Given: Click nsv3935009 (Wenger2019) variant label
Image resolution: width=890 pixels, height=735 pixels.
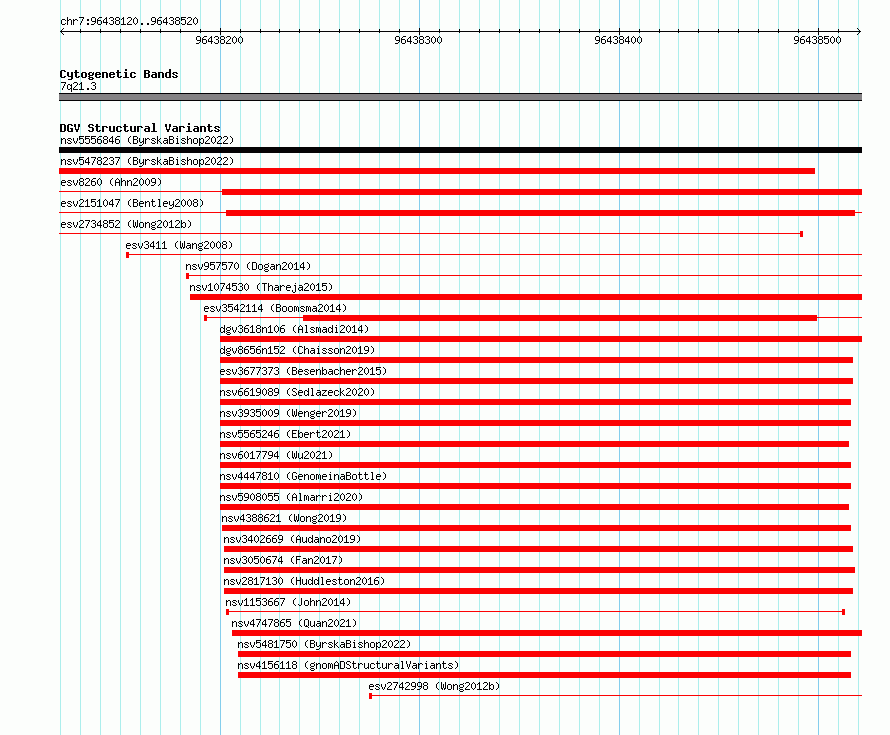Looking at the screenshot, I should [x=288, y=413].
